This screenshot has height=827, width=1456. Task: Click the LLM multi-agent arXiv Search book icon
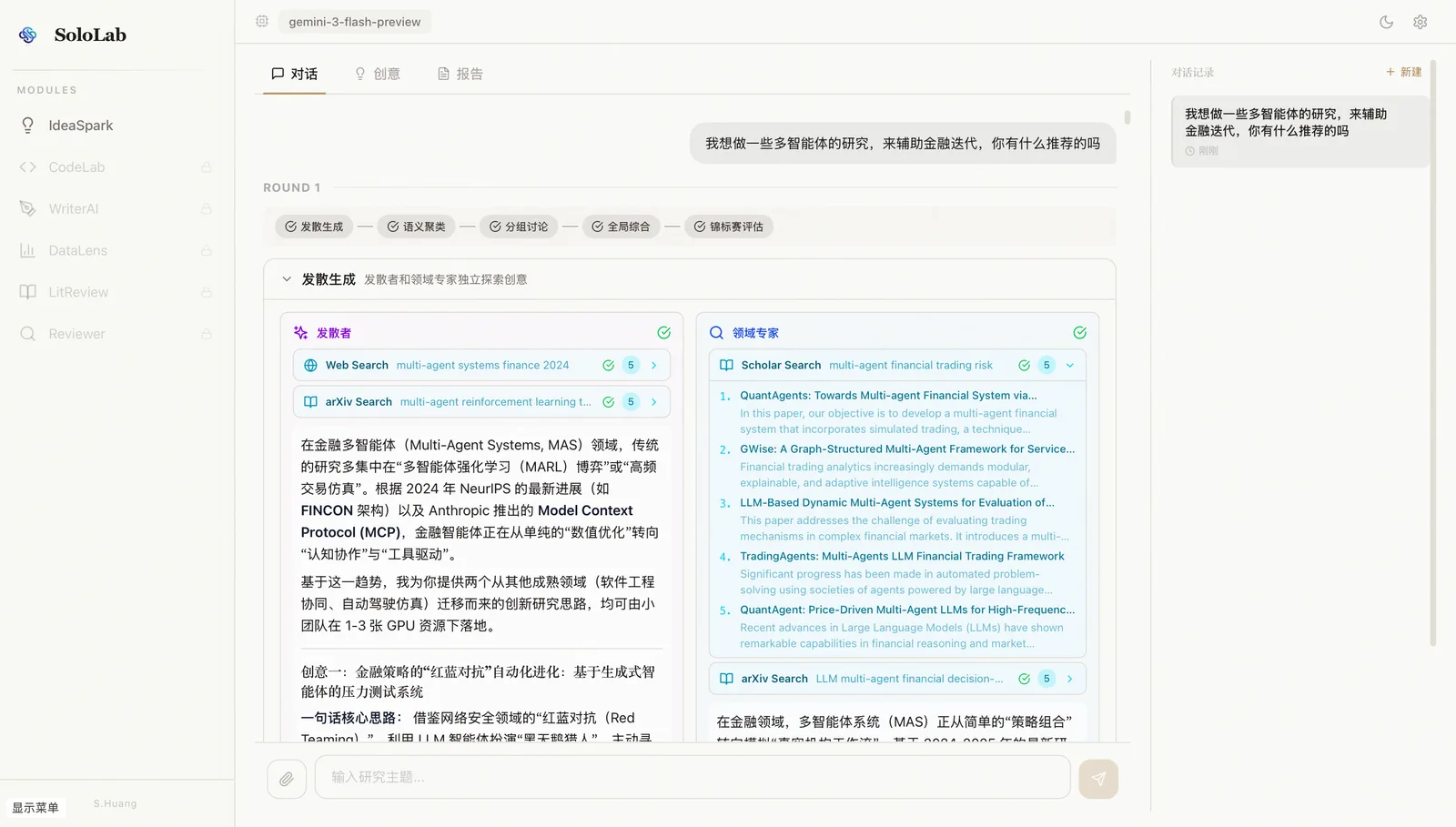point(726,679)
